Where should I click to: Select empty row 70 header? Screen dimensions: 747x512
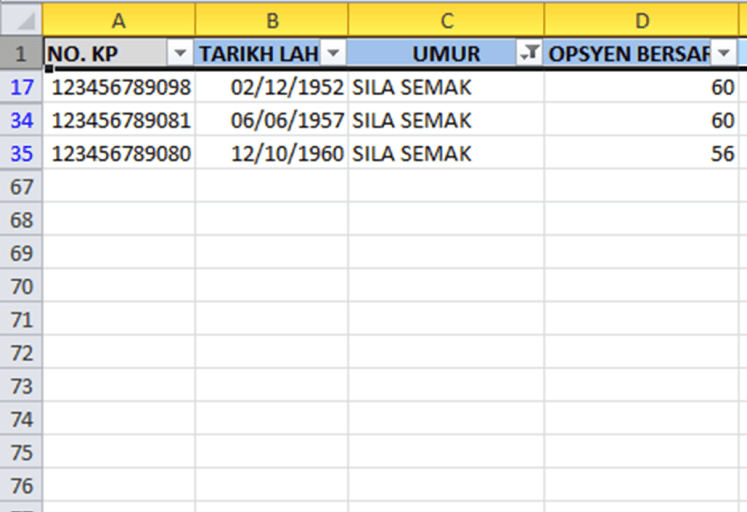[22, 286]
